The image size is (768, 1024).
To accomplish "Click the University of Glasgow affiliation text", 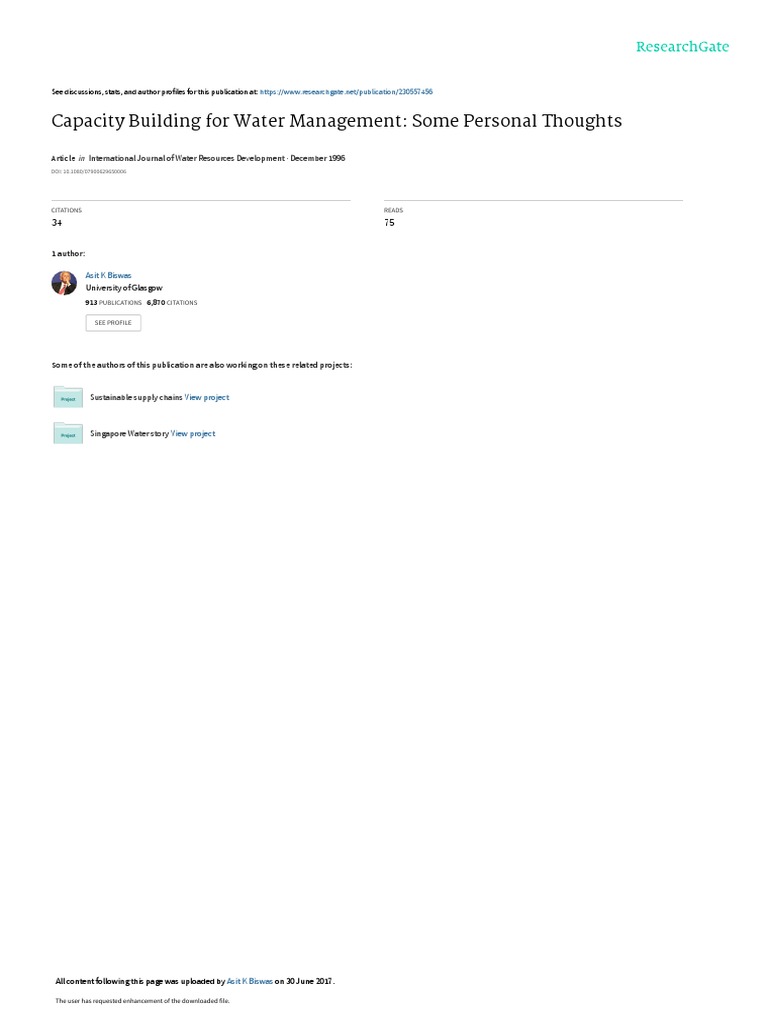I will point(124,288).
